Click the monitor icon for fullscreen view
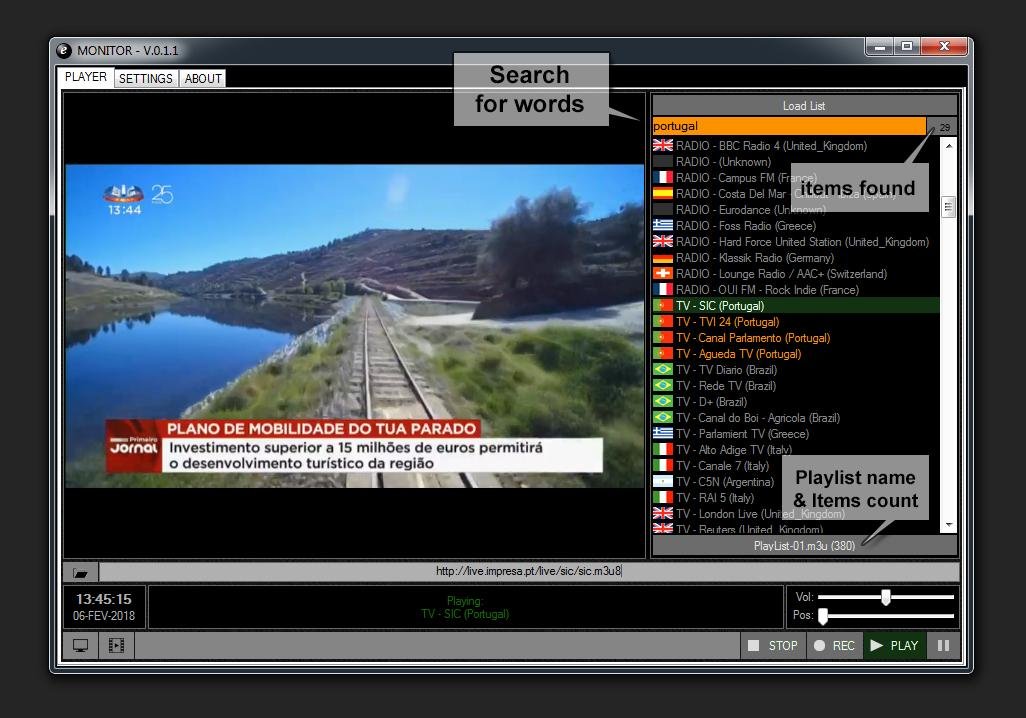The height and width of the screenshot is (718, 1026). pyautogui.click(x=79, y=645)
